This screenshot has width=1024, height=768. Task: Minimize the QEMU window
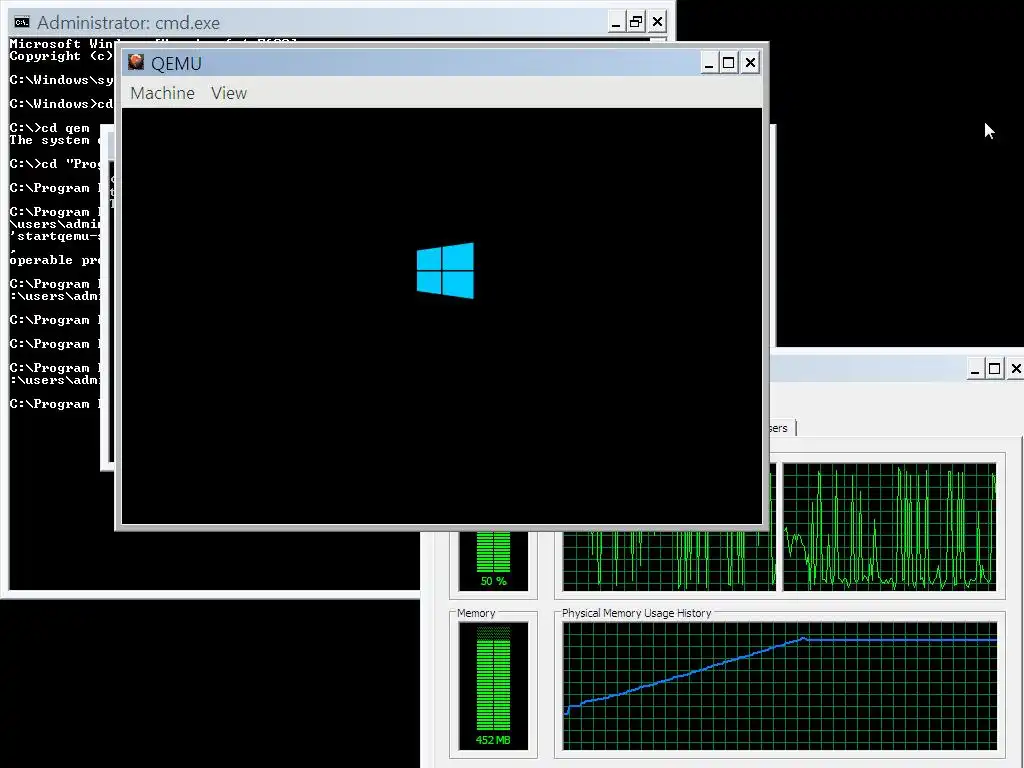[x=709, y=63]
